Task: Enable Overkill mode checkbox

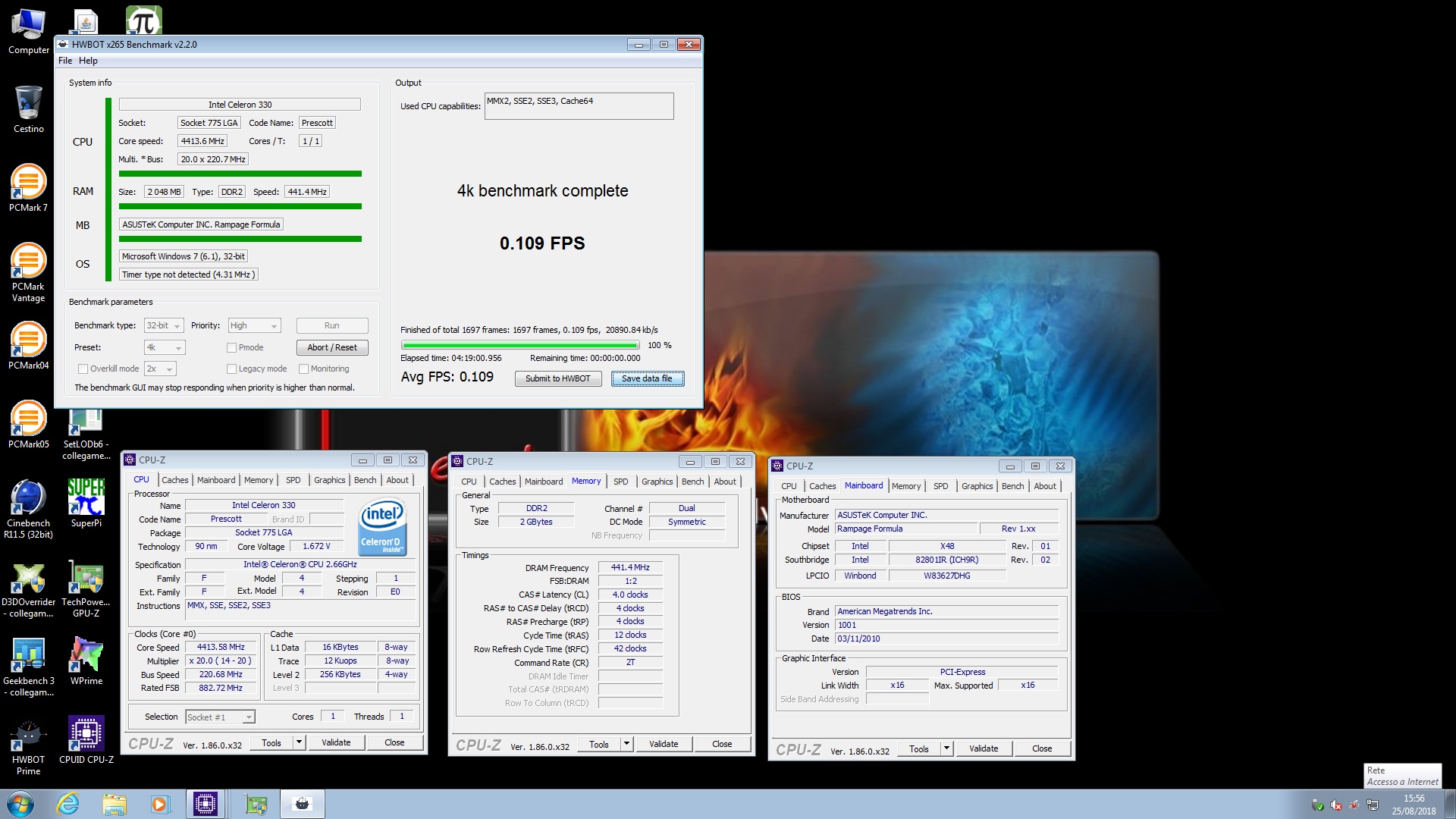Action: tap(83, 369)
